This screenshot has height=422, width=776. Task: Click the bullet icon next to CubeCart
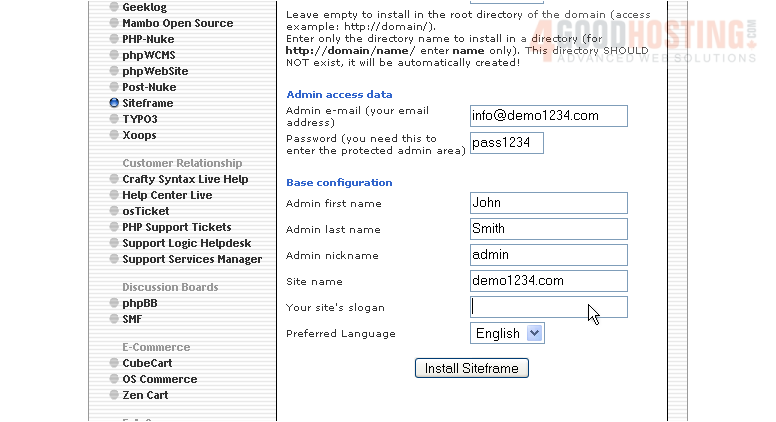(114, 363)
